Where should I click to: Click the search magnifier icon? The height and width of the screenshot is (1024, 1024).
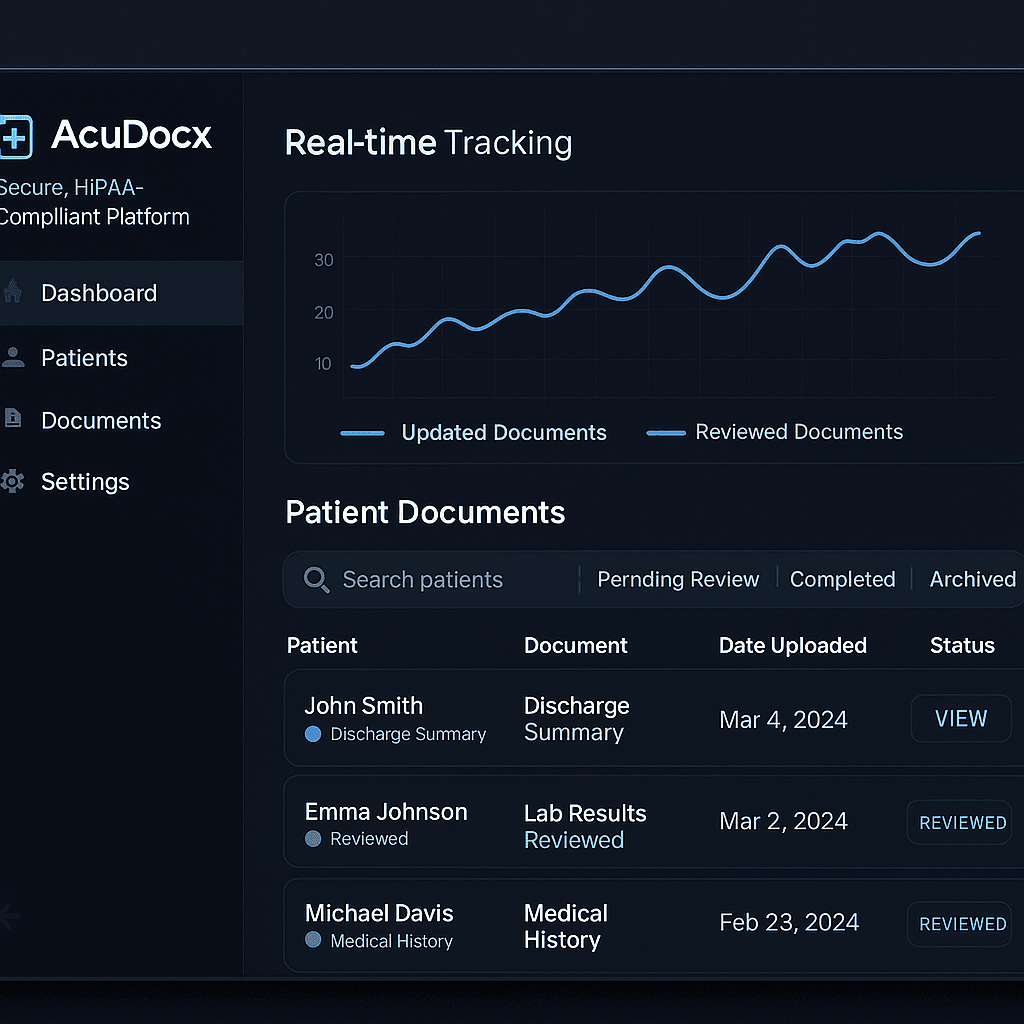click(317, 580)
